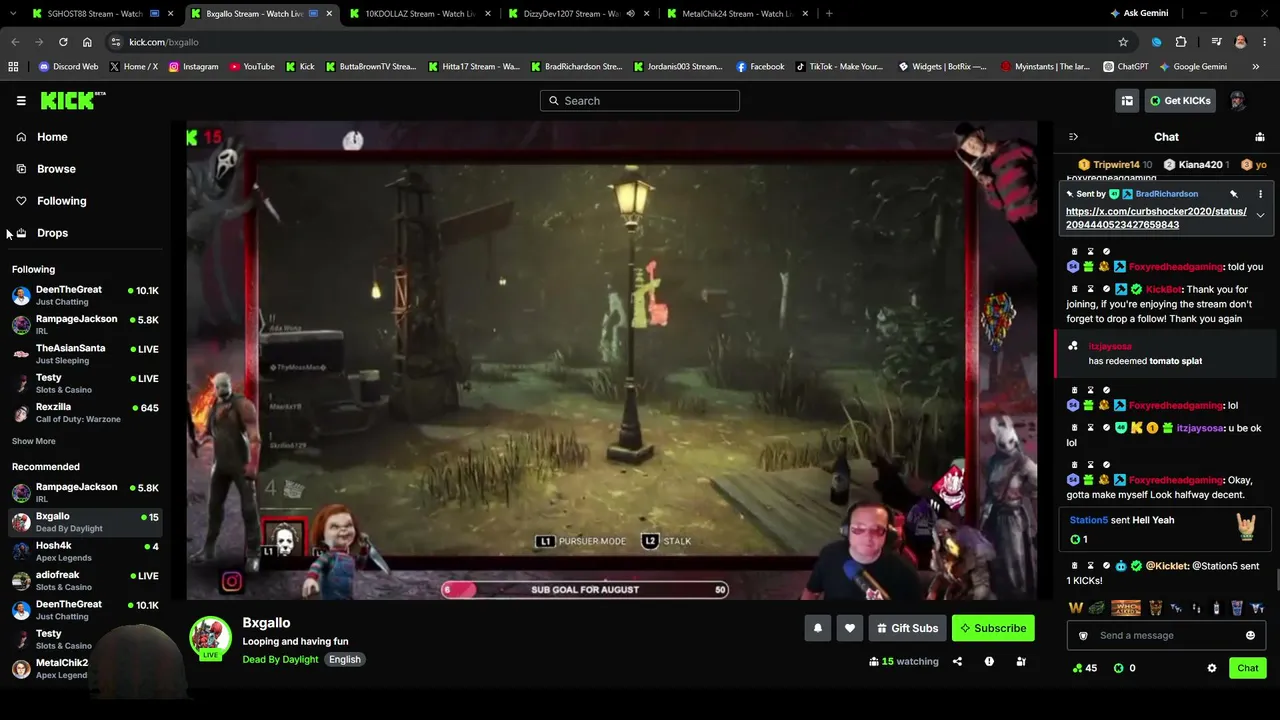The height and width of the screenshot is (720, 1280).
Task: Open the YouTube bookmark
Action: [252, 67]
